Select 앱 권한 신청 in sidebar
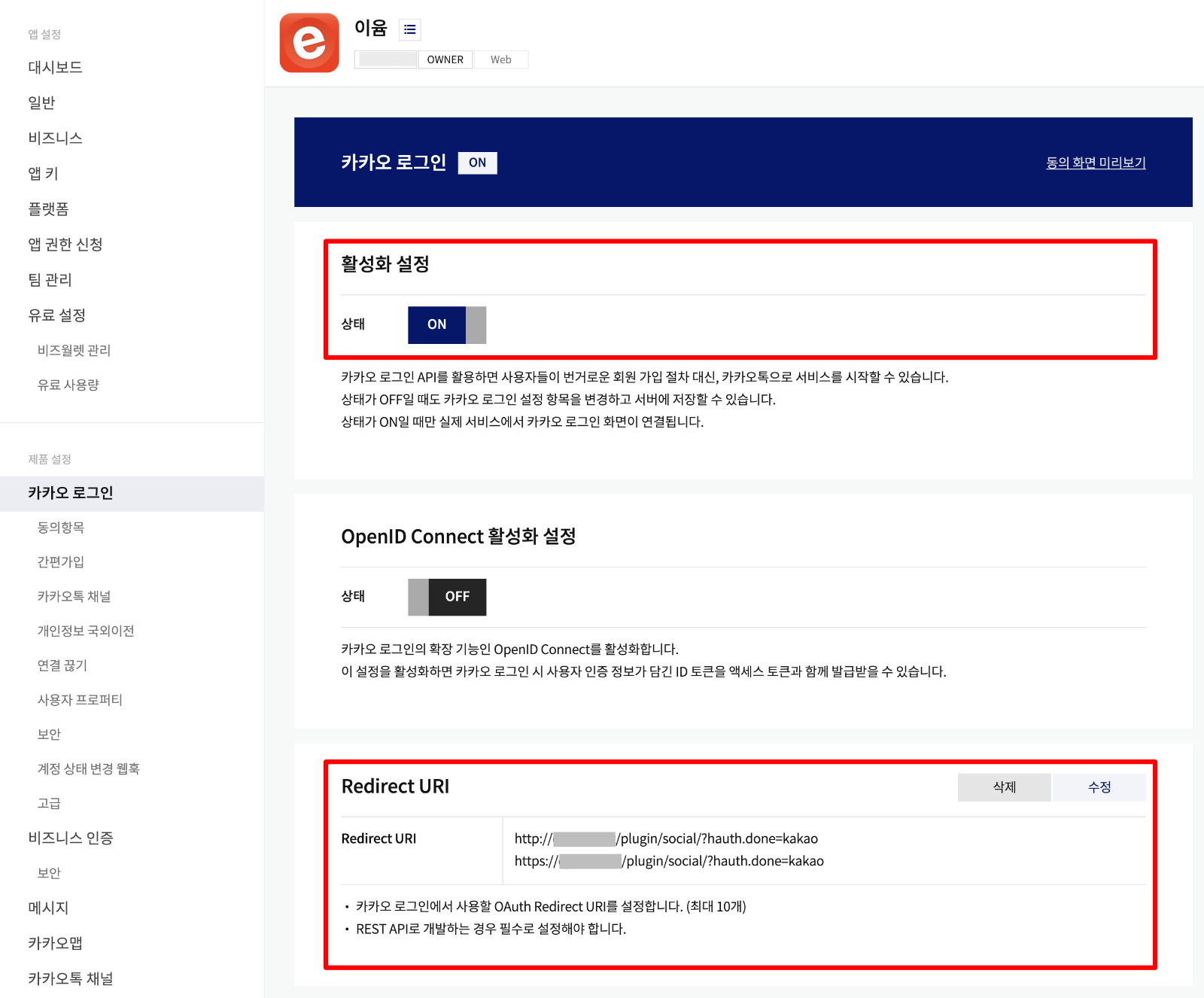The image size is (1204, 998). point(65,244)
